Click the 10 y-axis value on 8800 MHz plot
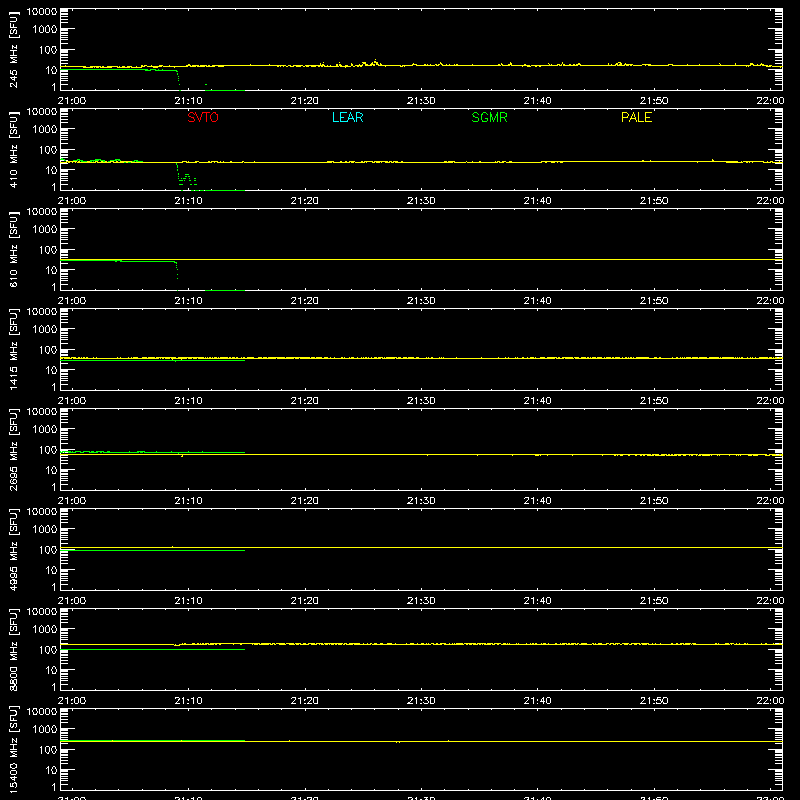 (x=51, y=670)
